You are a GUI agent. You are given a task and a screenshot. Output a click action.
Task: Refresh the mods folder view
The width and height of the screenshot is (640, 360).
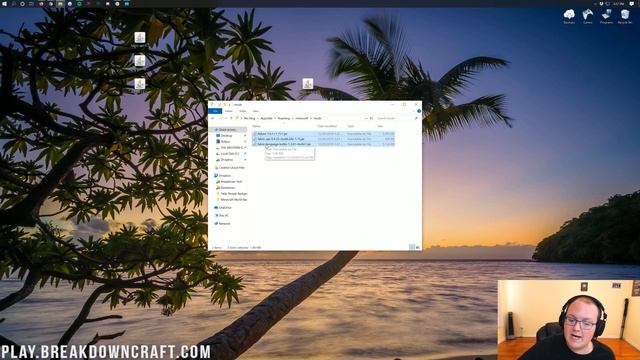(x=371, y=118)
